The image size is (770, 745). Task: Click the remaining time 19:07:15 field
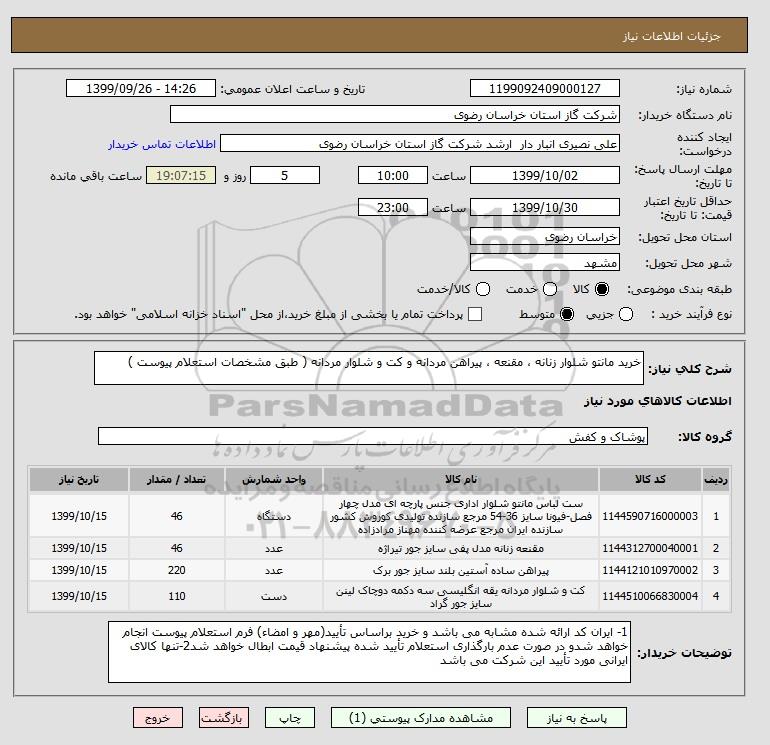coord(181,175)
